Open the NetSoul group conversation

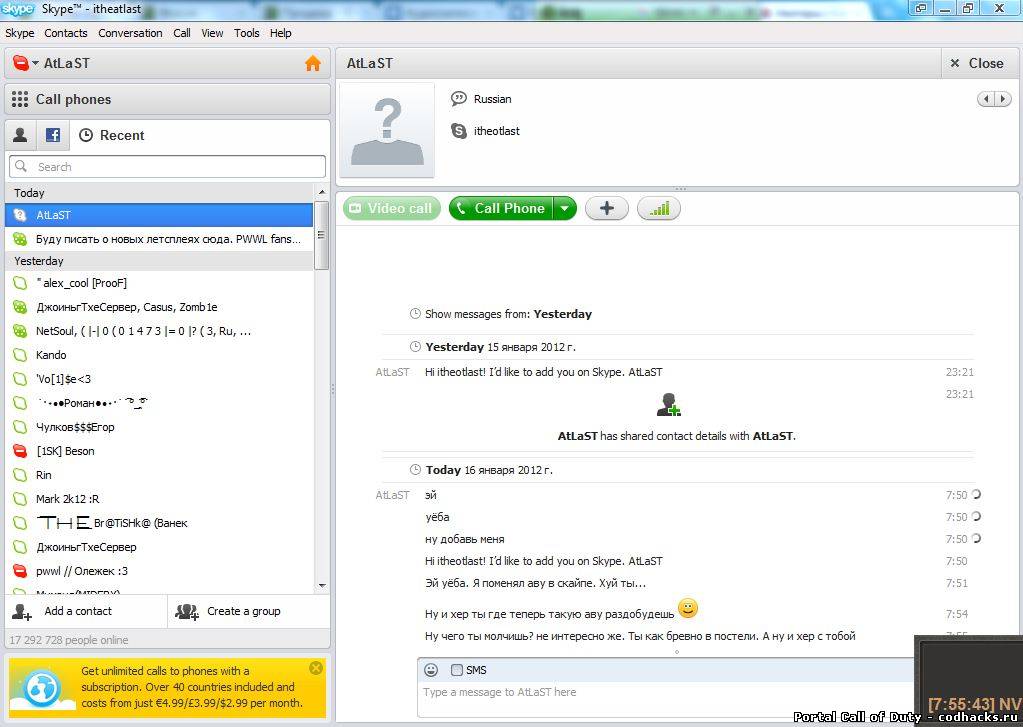pos(159,331)
